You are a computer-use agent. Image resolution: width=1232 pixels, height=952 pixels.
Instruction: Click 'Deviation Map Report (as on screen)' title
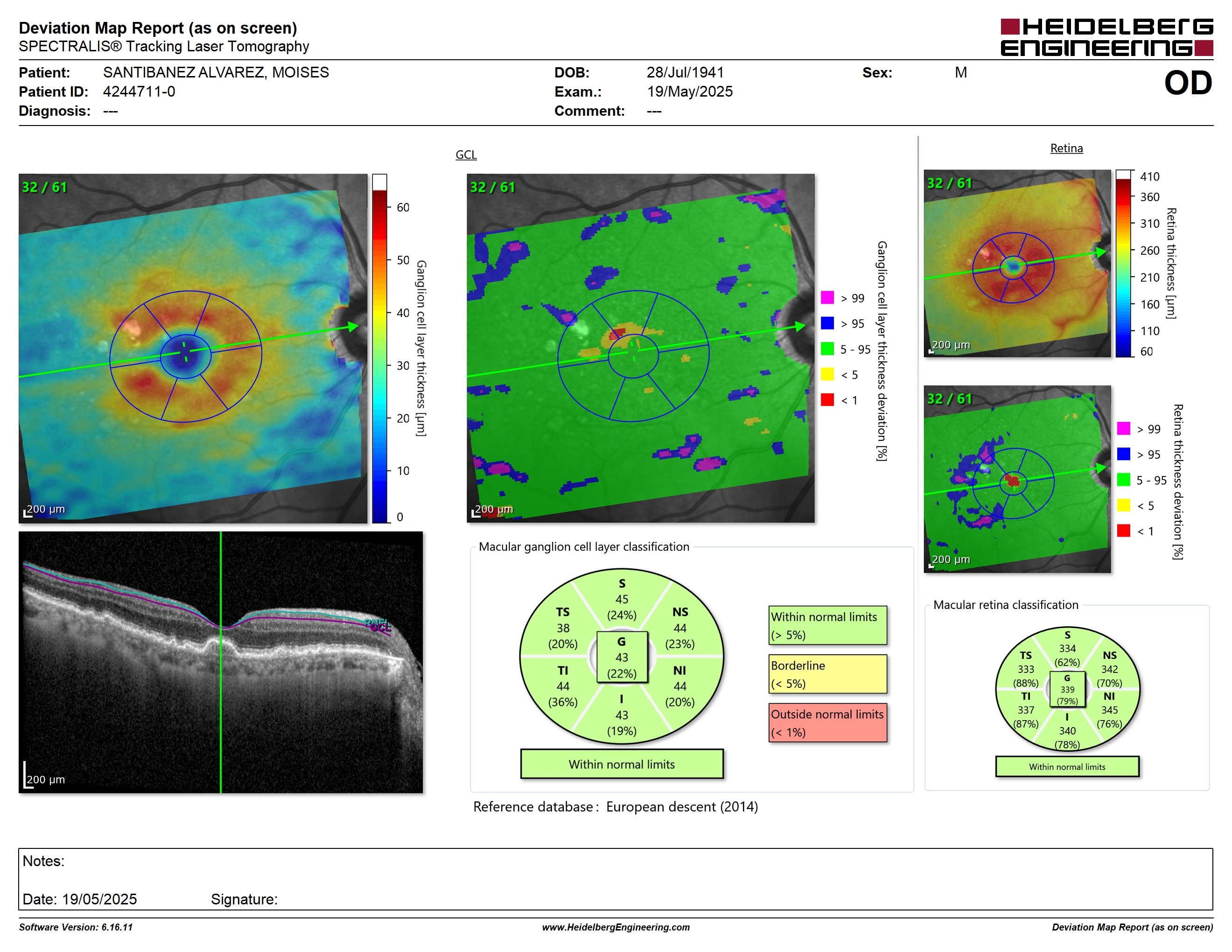click(158, 28)
